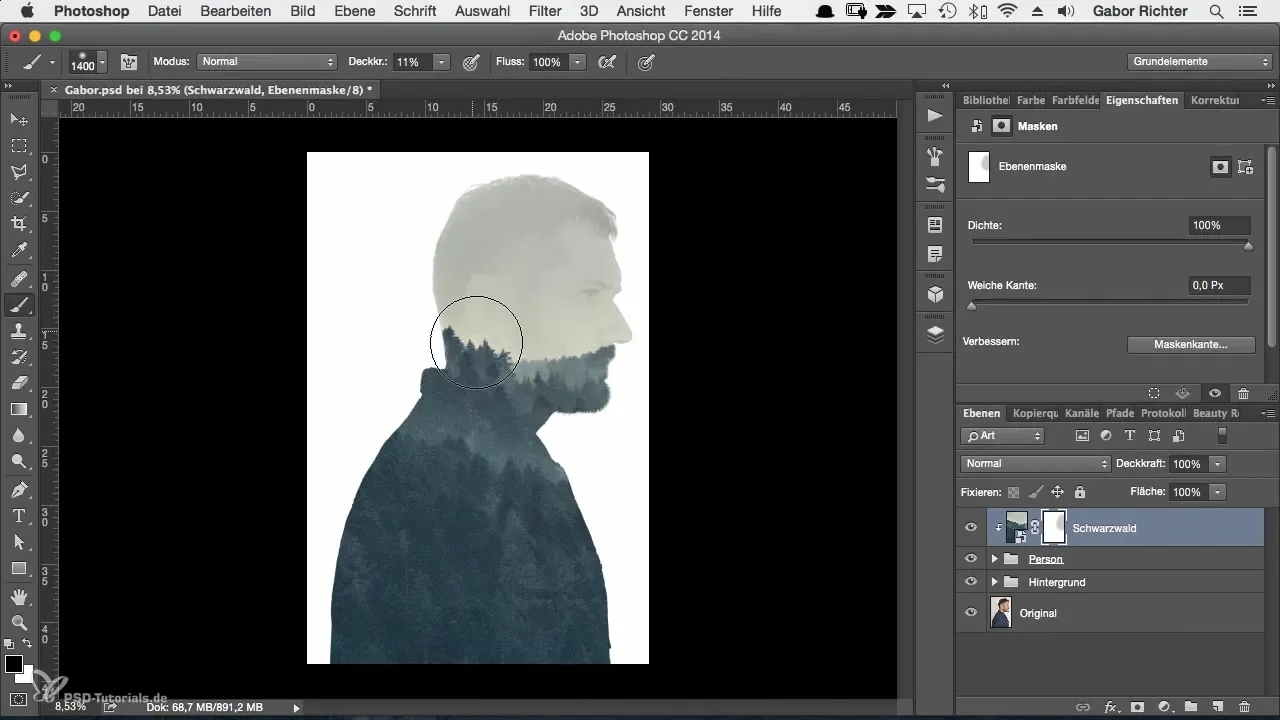Image resolution: width=1280 pixels, height=720 pixels.
Task: Select the Quick Selection tool
Action: point(19,198)
